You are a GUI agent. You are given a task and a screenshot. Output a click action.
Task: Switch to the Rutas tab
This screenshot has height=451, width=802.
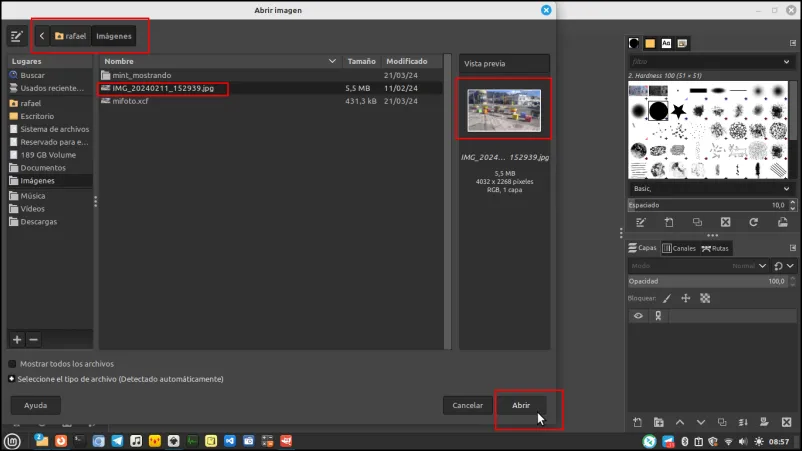pos(716,249)
